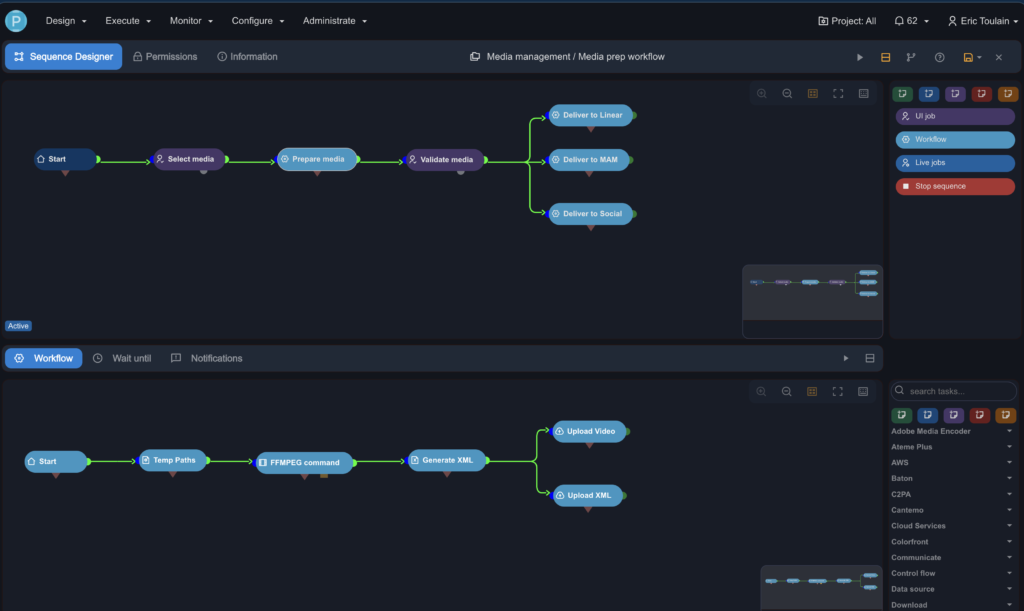Click the Stop sequence button
This screenshot has width=1024, height=611.
pyautogui.click(x=954, y=186)
